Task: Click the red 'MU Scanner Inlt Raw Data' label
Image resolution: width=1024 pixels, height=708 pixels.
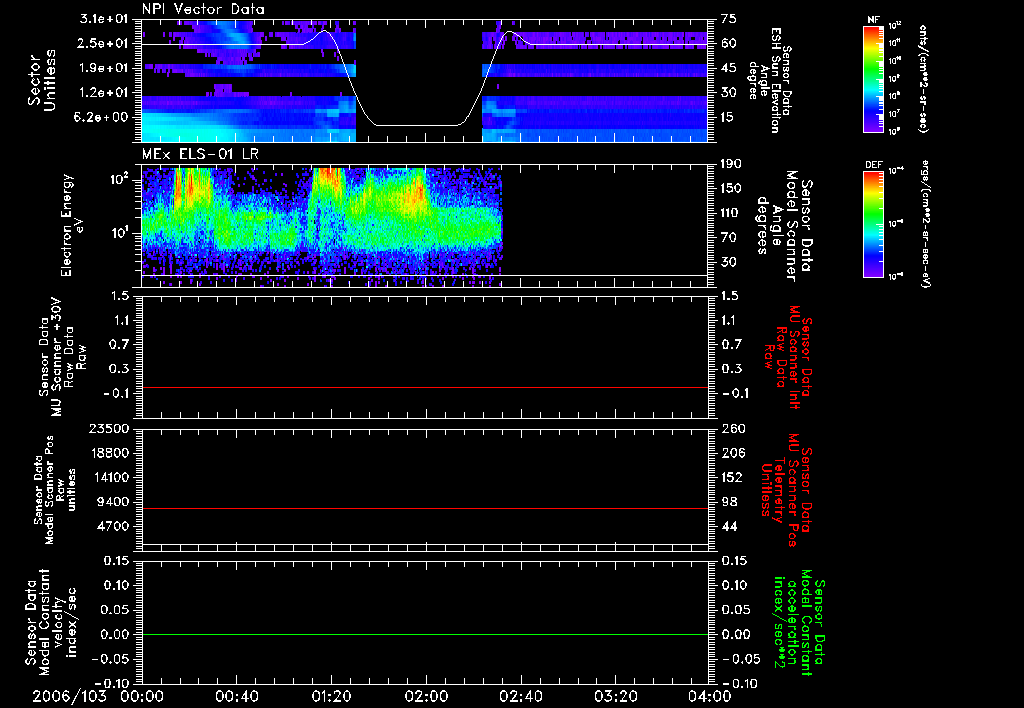Action: 788,357
